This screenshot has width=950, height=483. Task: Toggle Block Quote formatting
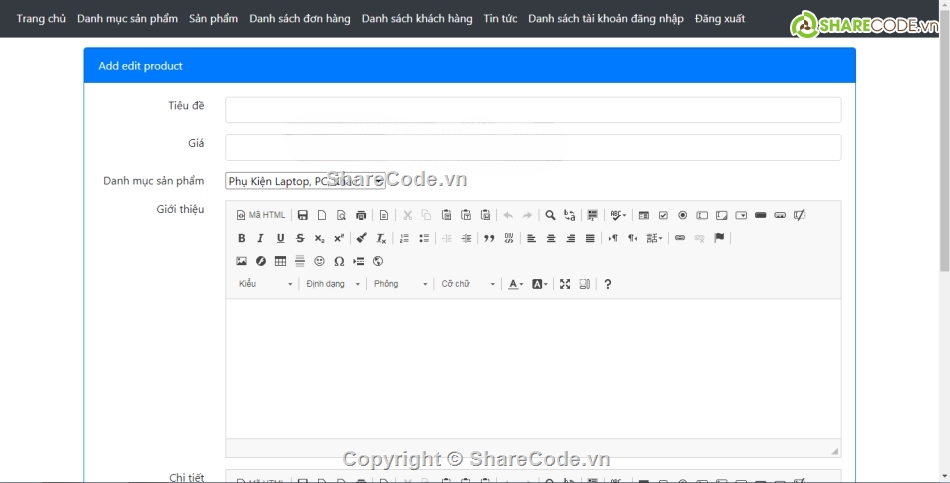[x=489, y=238]
